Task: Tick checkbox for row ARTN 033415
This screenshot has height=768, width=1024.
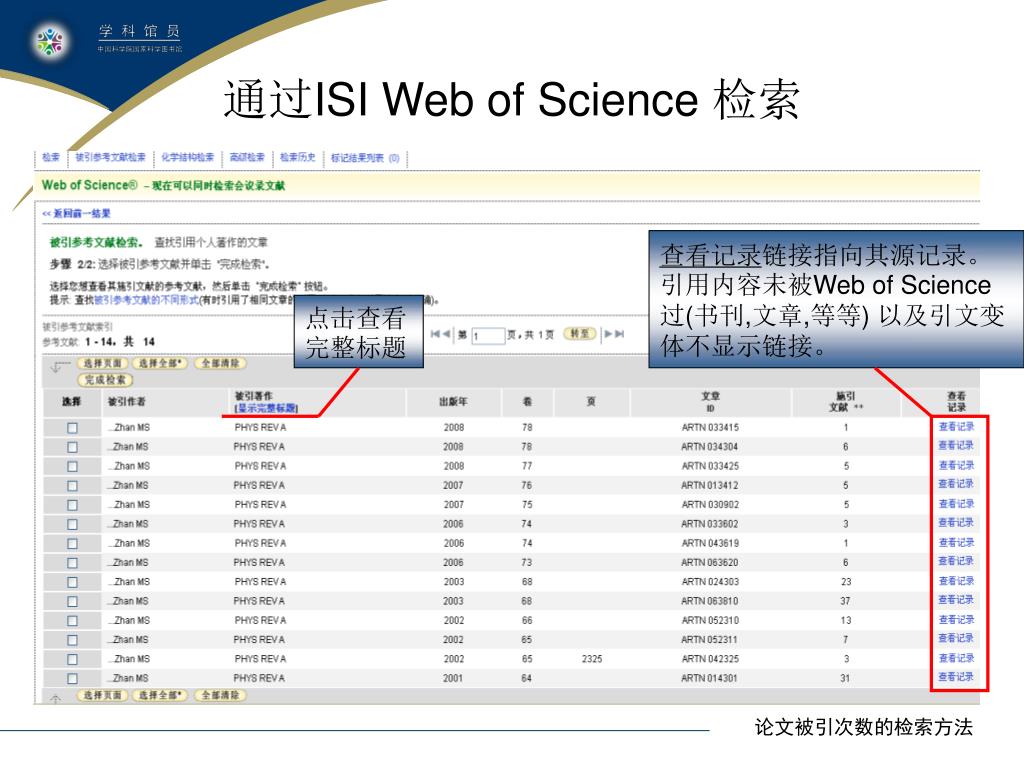Action: [72, 428]
